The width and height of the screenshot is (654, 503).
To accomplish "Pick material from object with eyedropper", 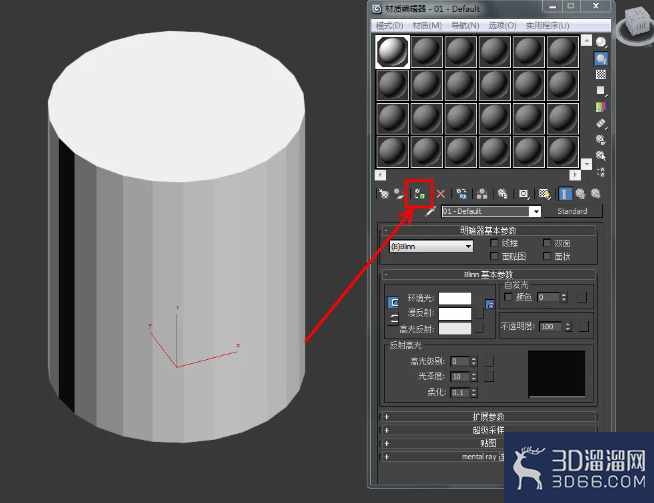I will [430, 211].
